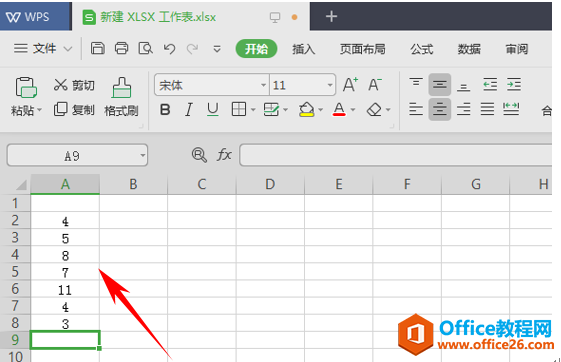Click the Save icon in quick toolbar
Image resolution: width=561 pixels, height=362 pixels.
coord(98,48)
